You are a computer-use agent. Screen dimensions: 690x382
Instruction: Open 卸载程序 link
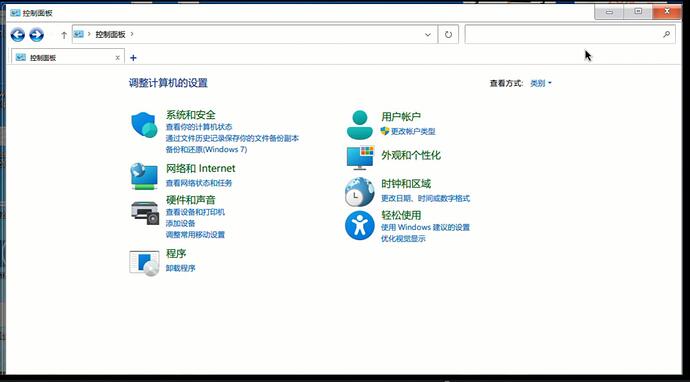[180, 268]
